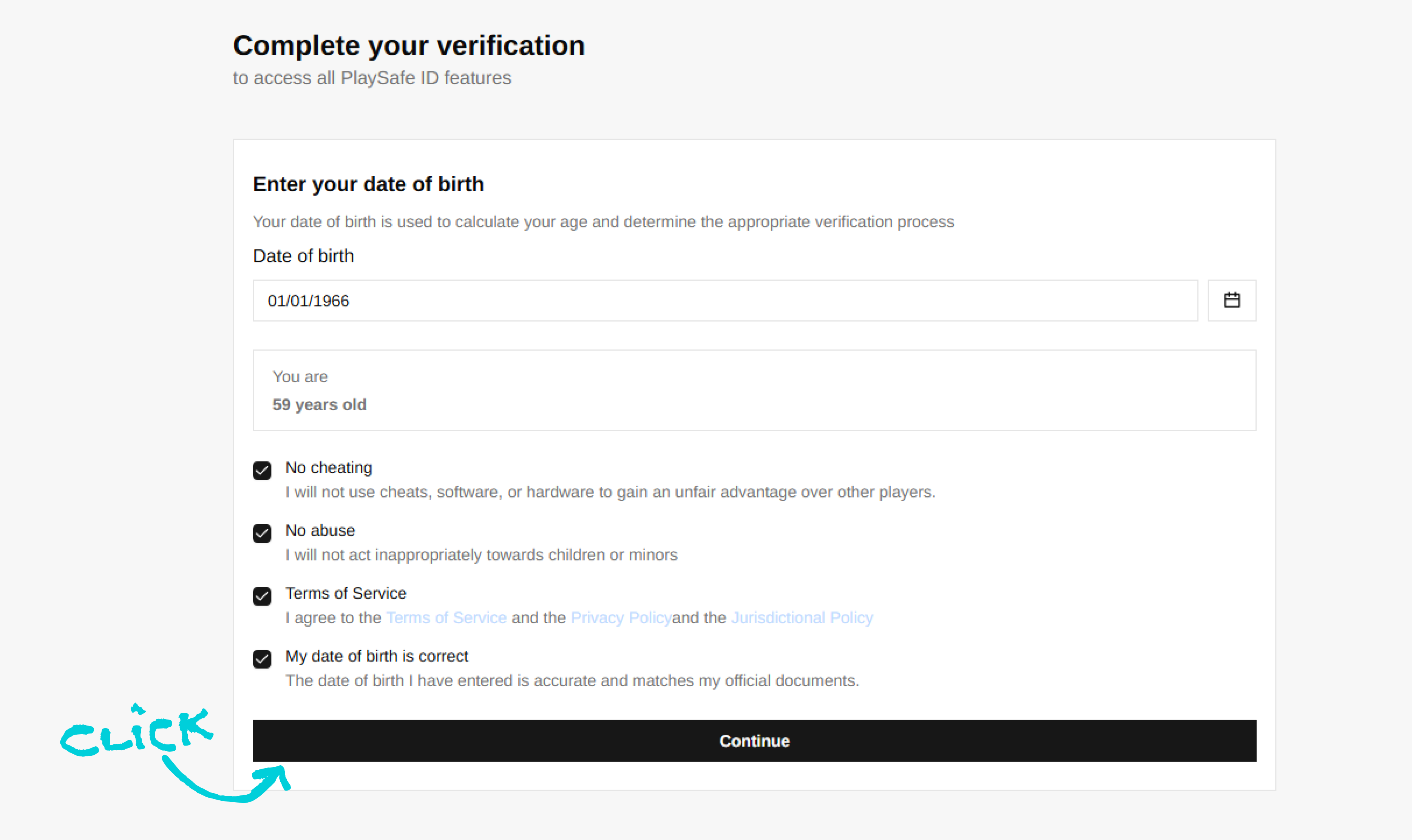Click the "59 years old" age text
The width and height of the screenshot is (1412, 840).
click(319, 405)
